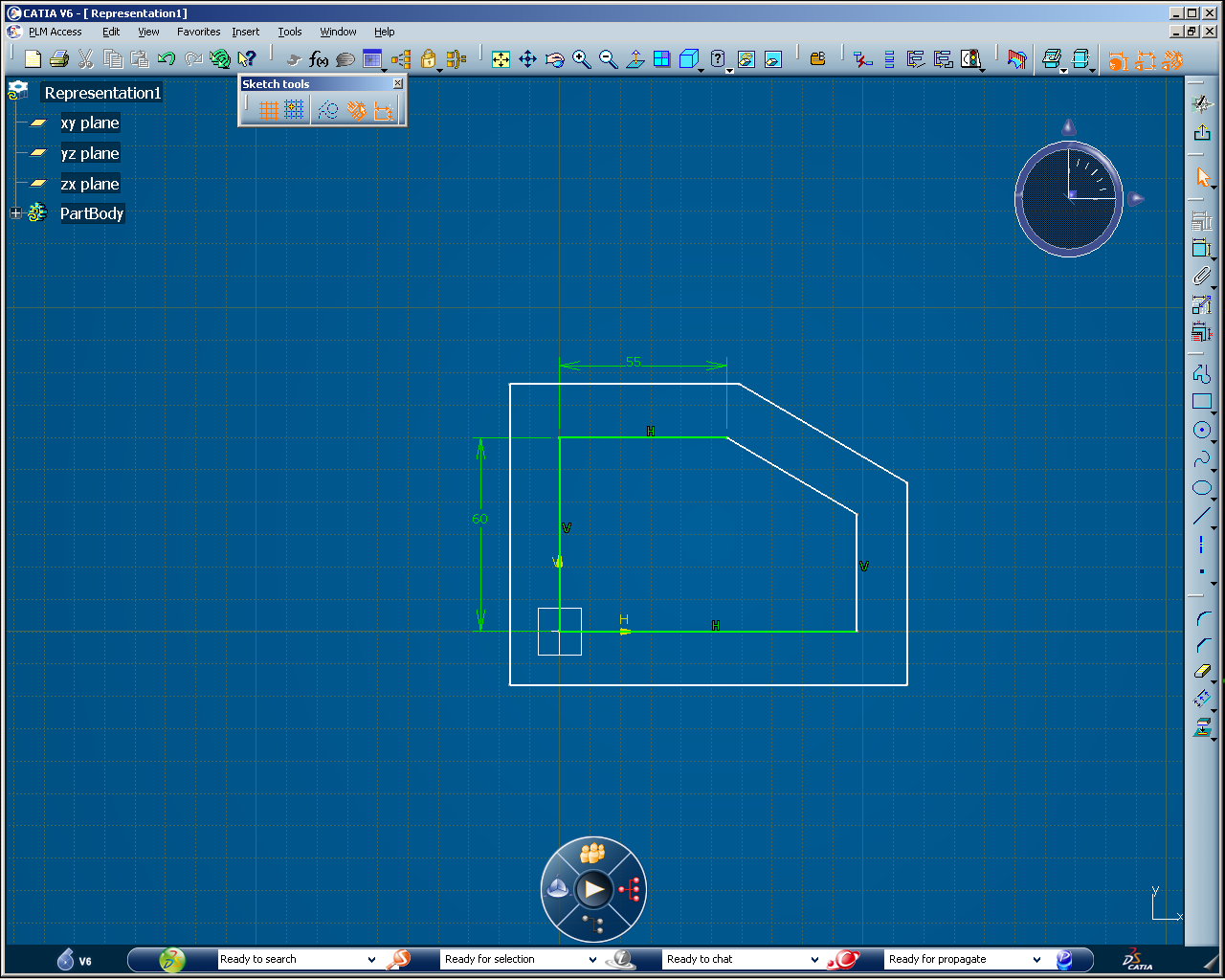Viewport: 1225px width, 980px height.
Task: Open the Tools menu
Action: [290, 32]
